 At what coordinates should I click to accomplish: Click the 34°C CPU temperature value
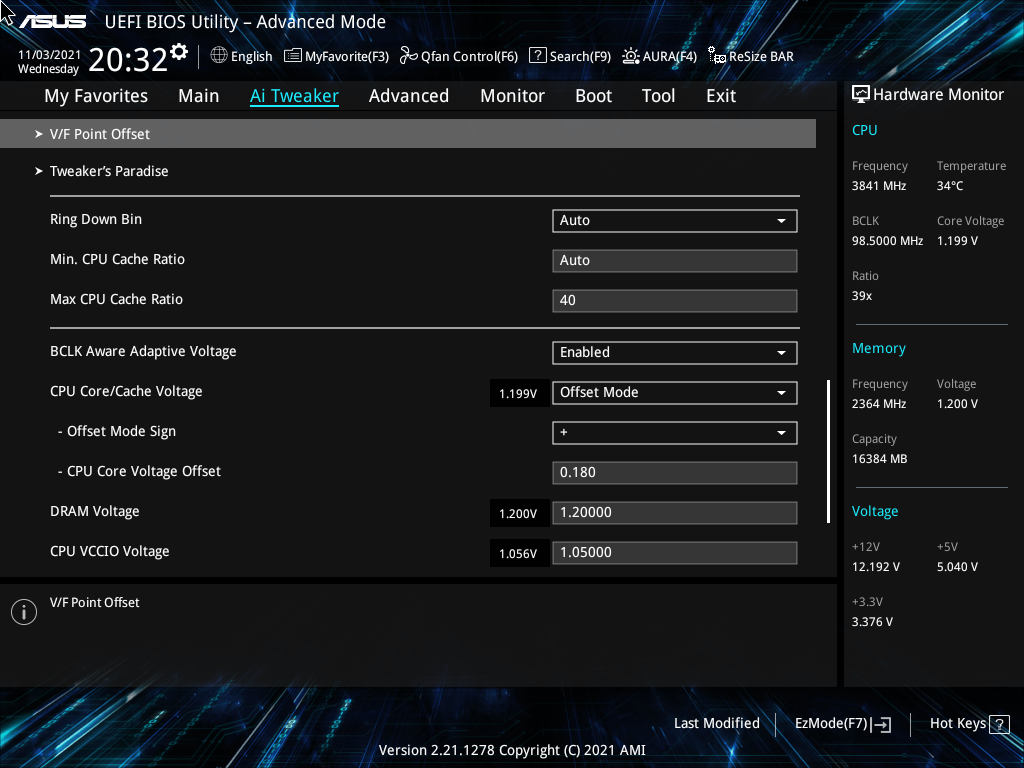950,186
